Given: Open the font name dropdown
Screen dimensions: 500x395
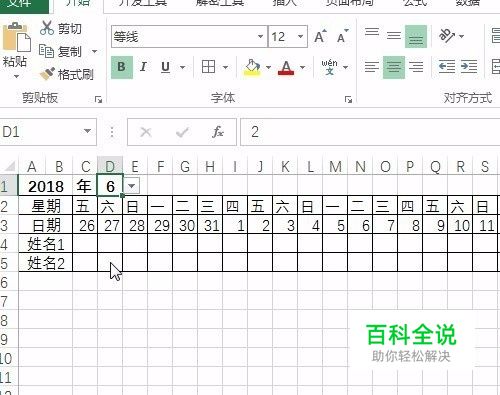Looking at the screenshot, I should tap(260, 36).
